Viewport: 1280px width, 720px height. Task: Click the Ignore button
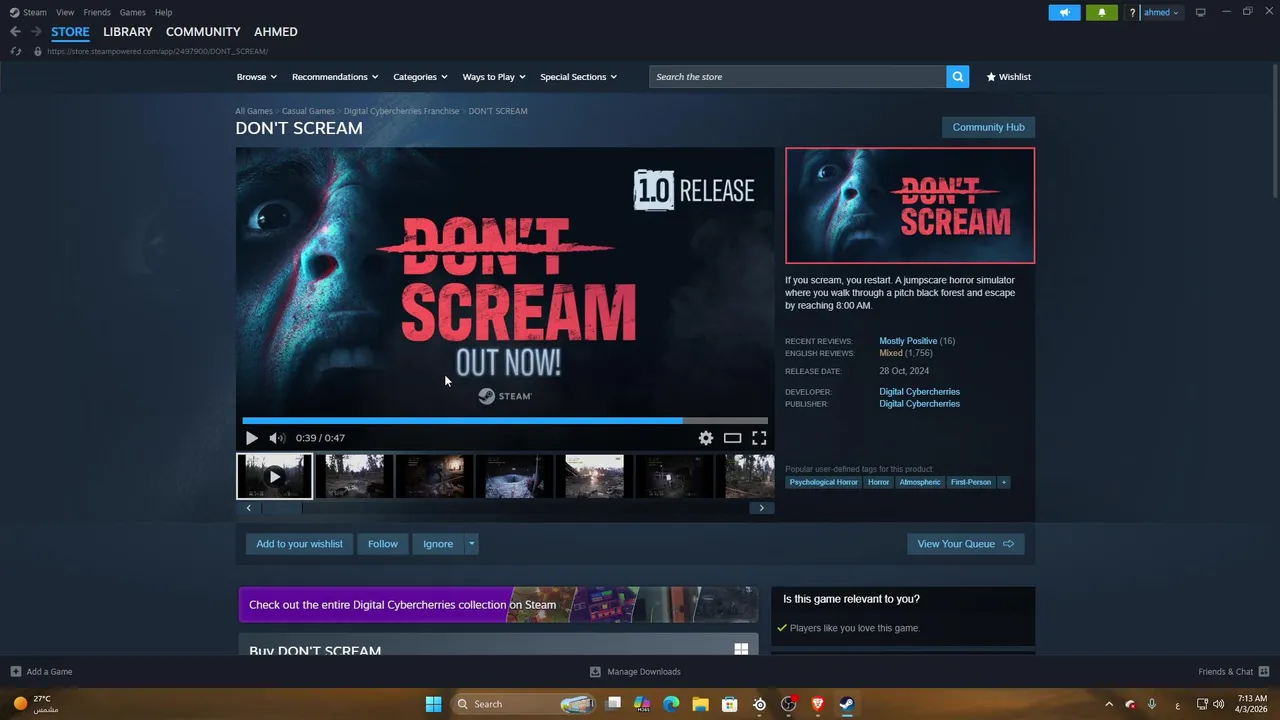pos(438,544)
